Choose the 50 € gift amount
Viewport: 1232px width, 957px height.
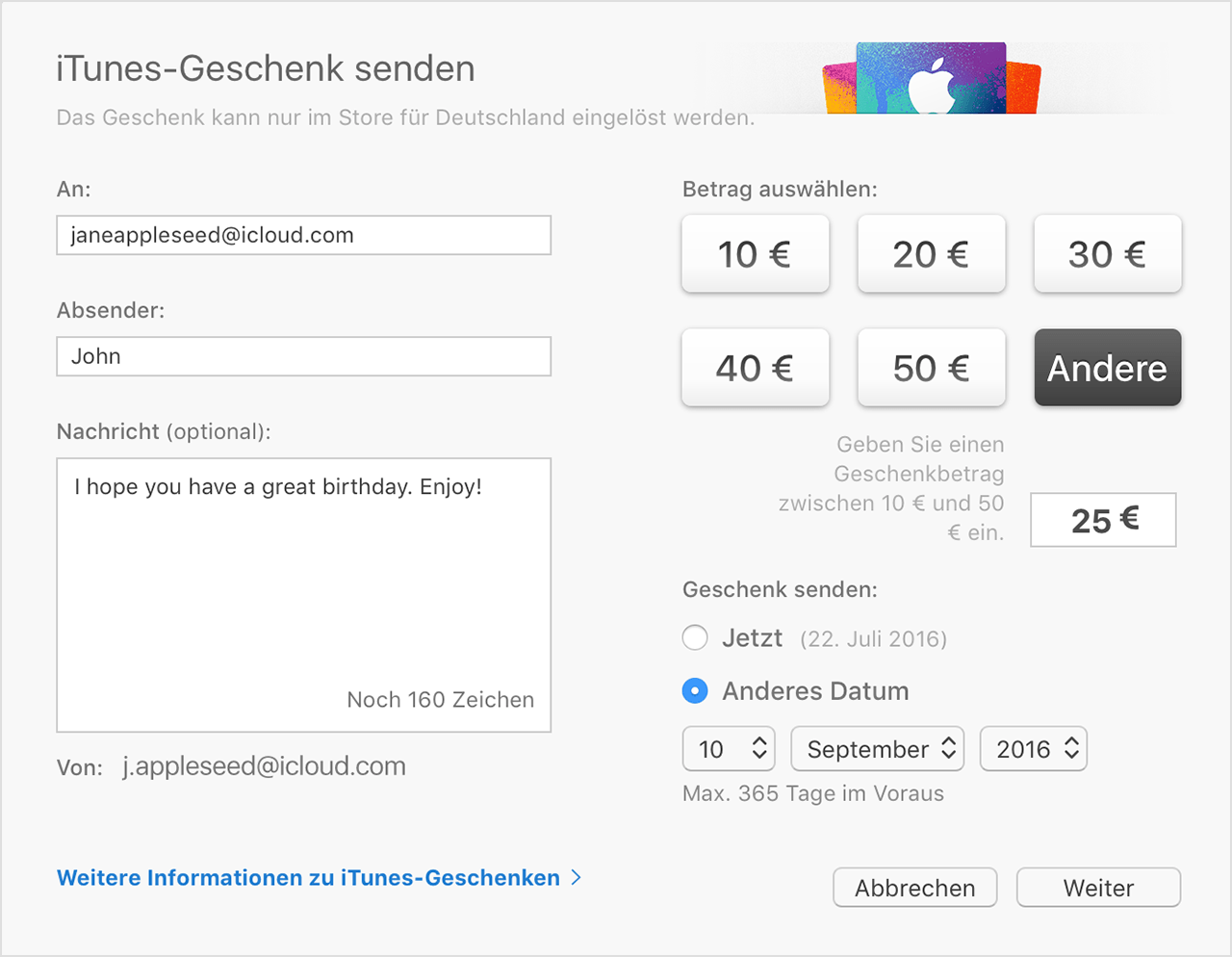point(931,368)
